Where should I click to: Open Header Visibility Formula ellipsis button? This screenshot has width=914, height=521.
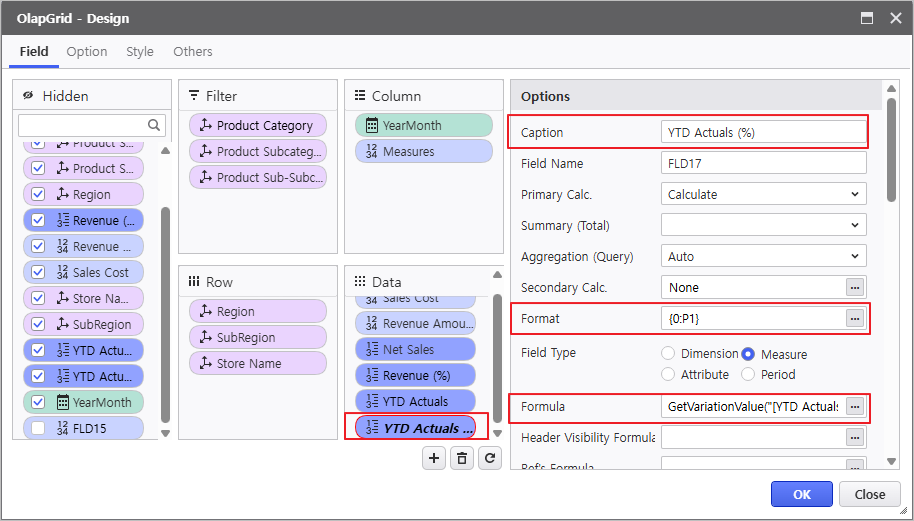click(854, 437)
